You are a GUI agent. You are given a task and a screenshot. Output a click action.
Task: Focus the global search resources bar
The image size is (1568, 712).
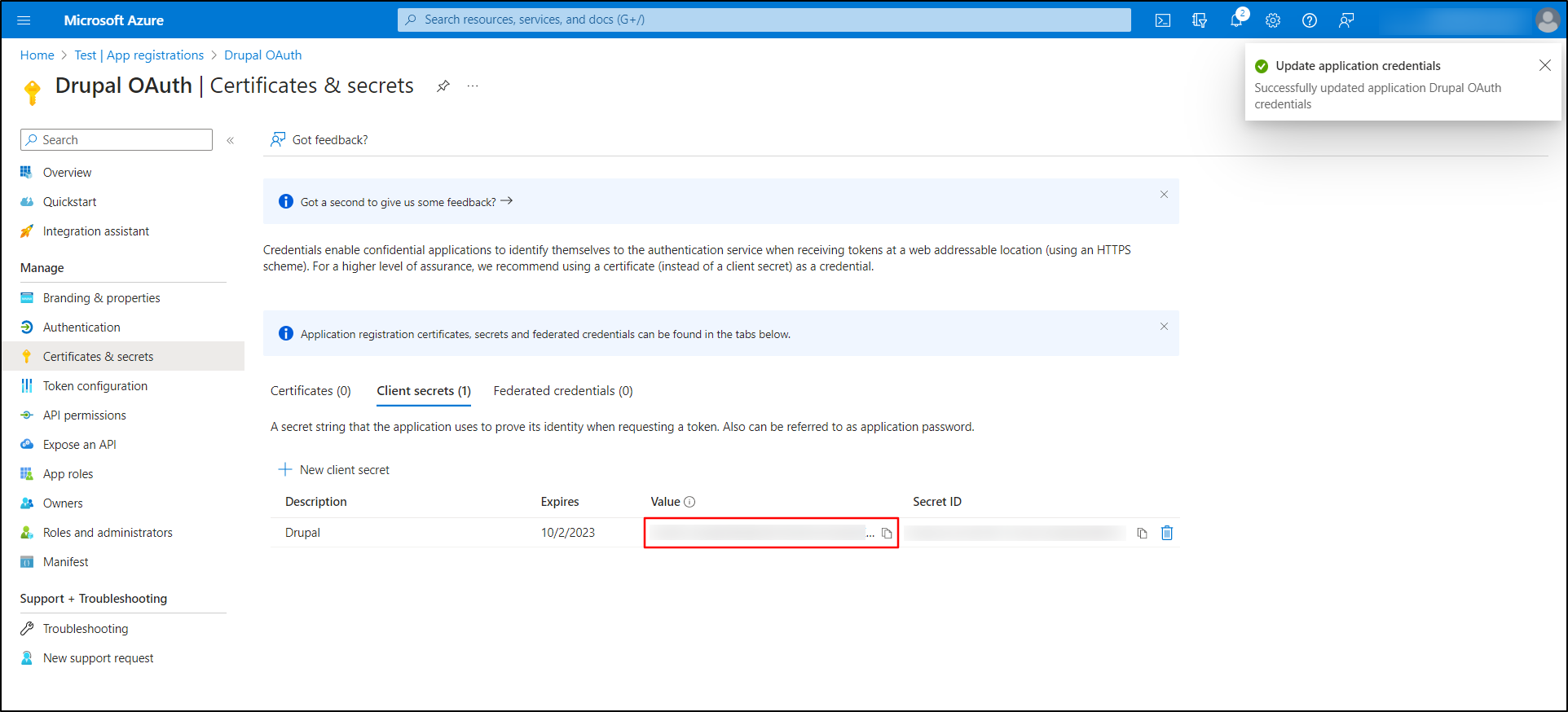(764, 20)
